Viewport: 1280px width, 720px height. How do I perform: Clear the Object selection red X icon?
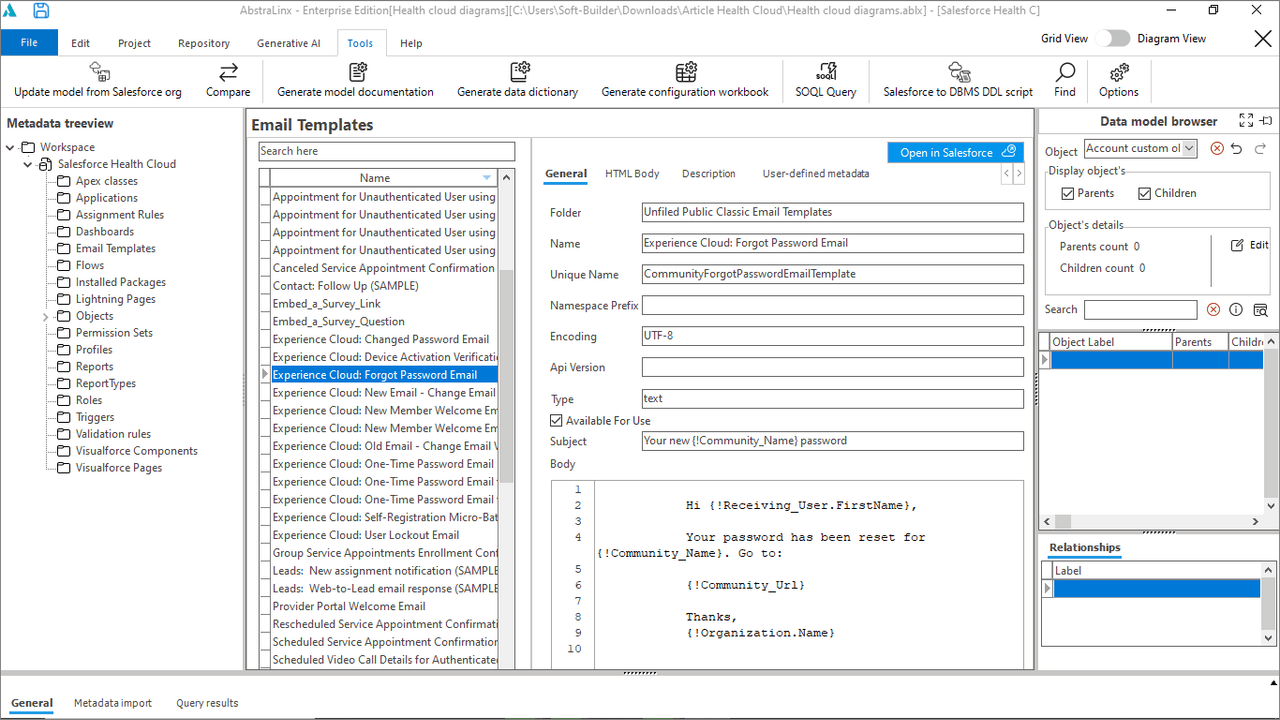(1217, 149)
